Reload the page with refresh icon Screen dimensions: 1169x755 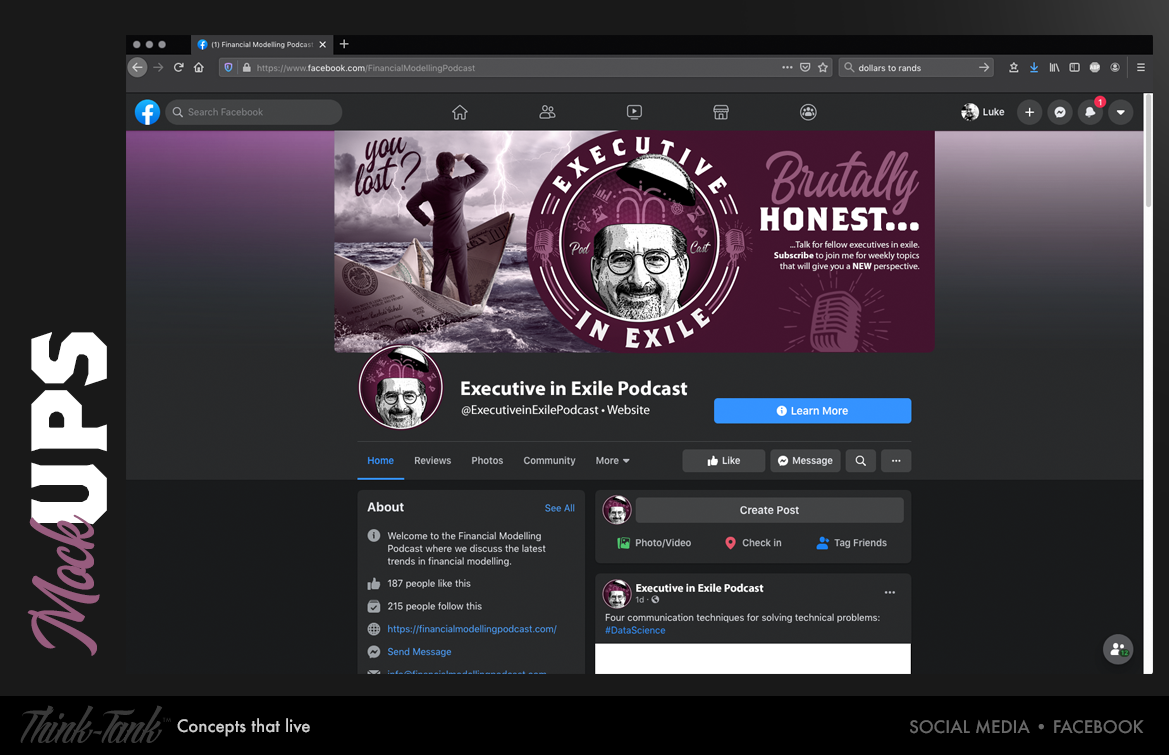(178, 68)
